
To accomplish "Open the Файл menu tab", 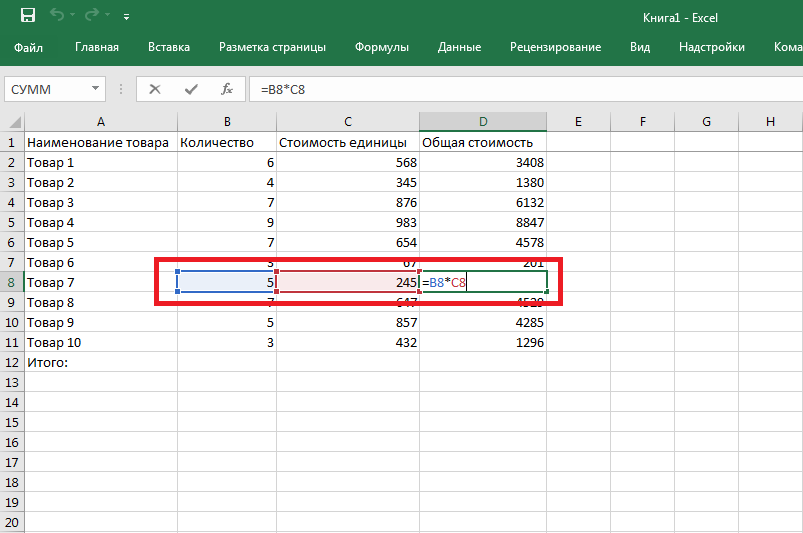I will [x=29, y=47].
